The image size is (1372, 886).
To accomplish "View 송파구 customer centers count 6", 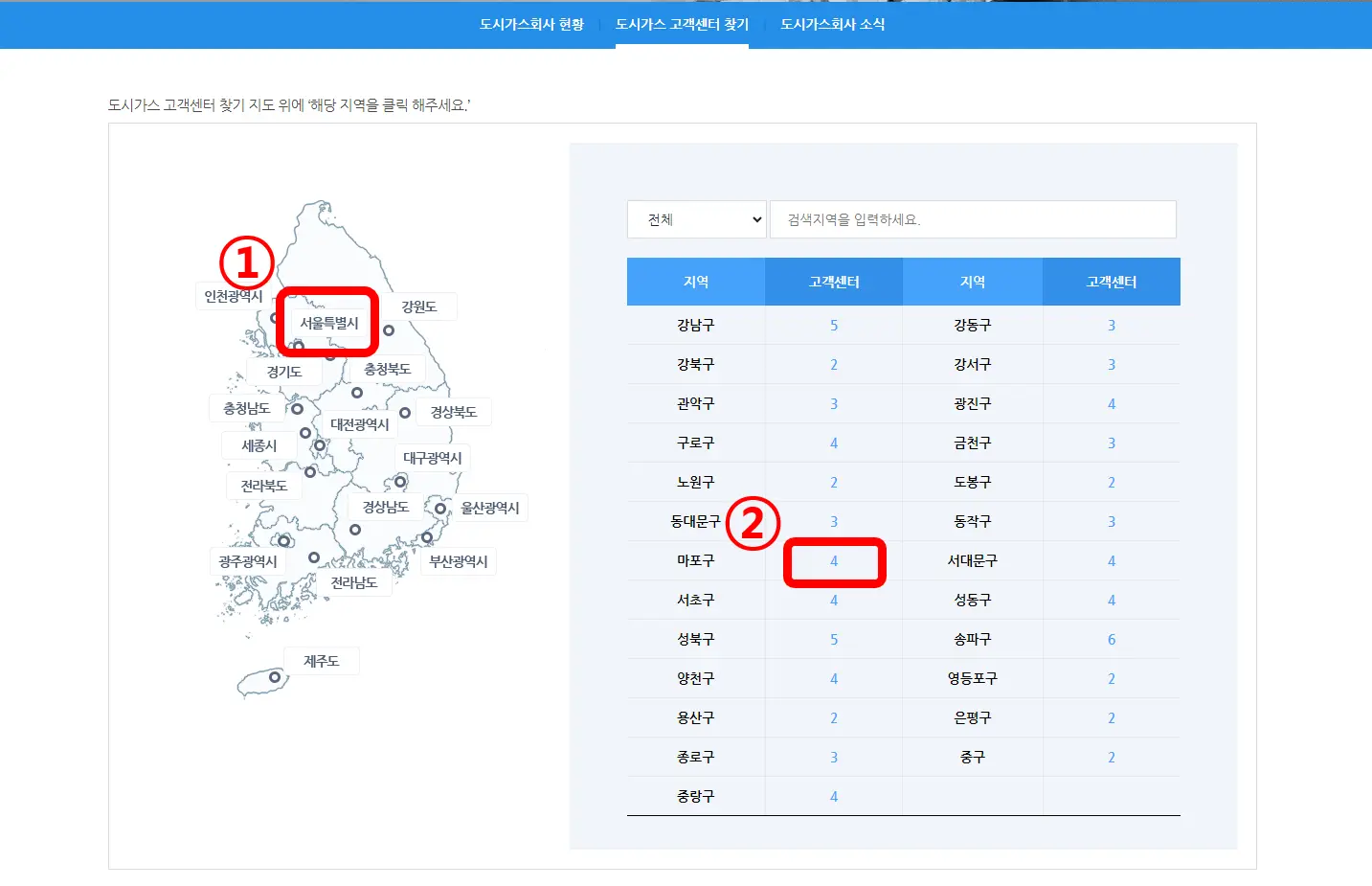I will (1111, 639).
